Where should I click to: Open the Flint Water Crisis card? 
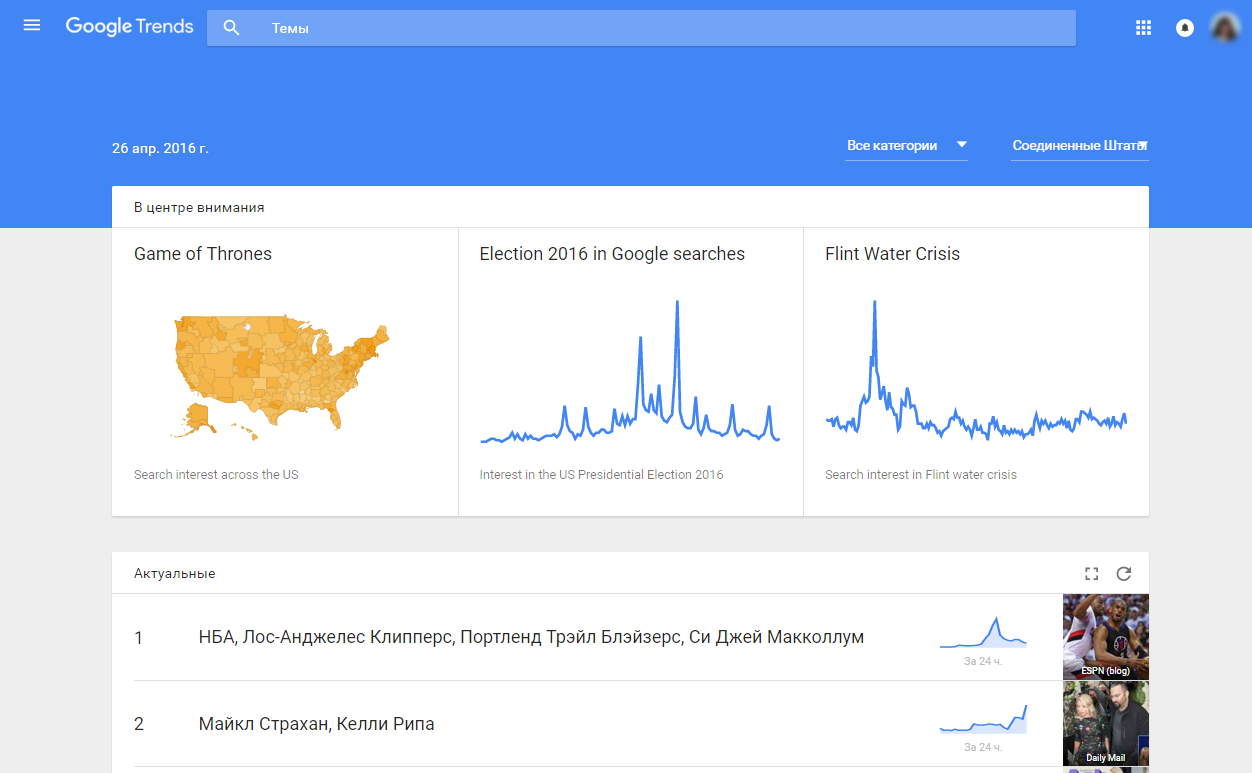[892, 254]
